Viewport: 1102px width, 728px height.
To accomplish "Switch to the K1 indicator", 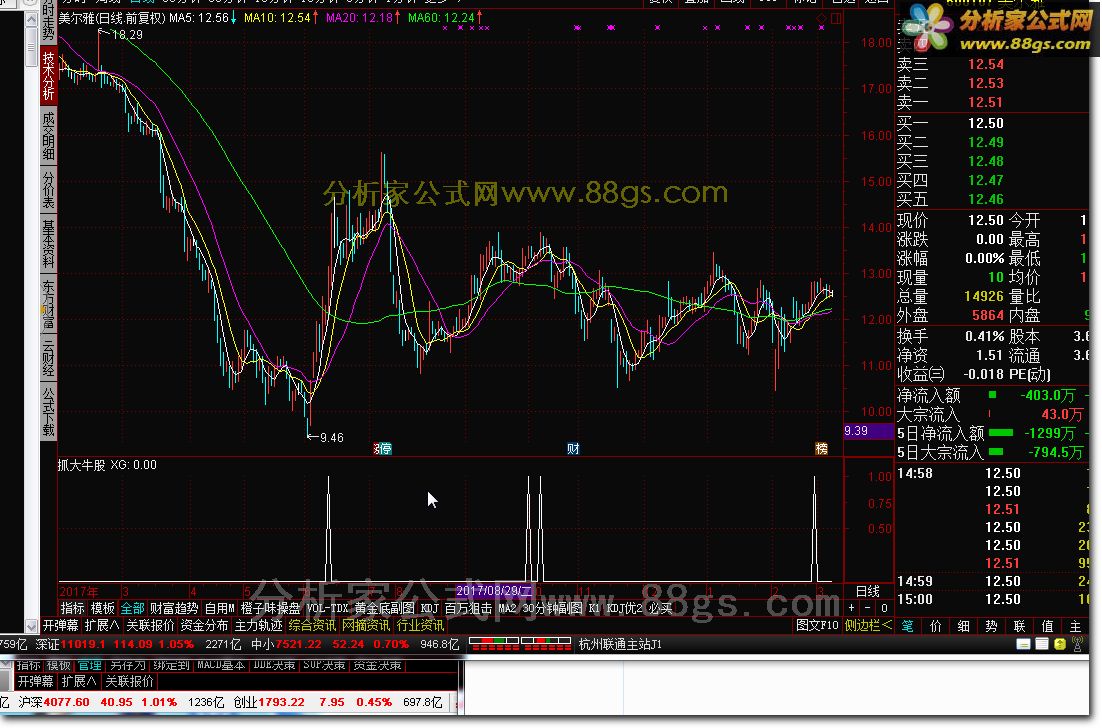I will coord(594,609).
